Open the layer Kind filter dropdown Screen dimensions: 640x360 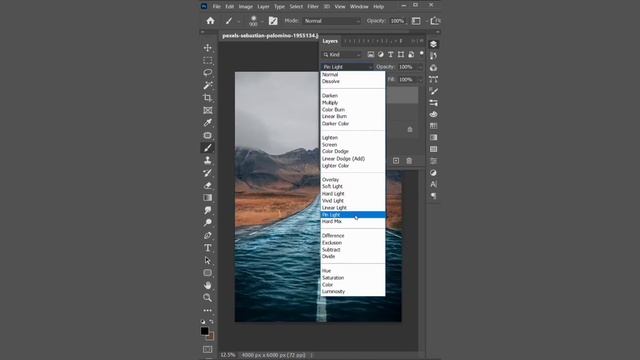342,54
